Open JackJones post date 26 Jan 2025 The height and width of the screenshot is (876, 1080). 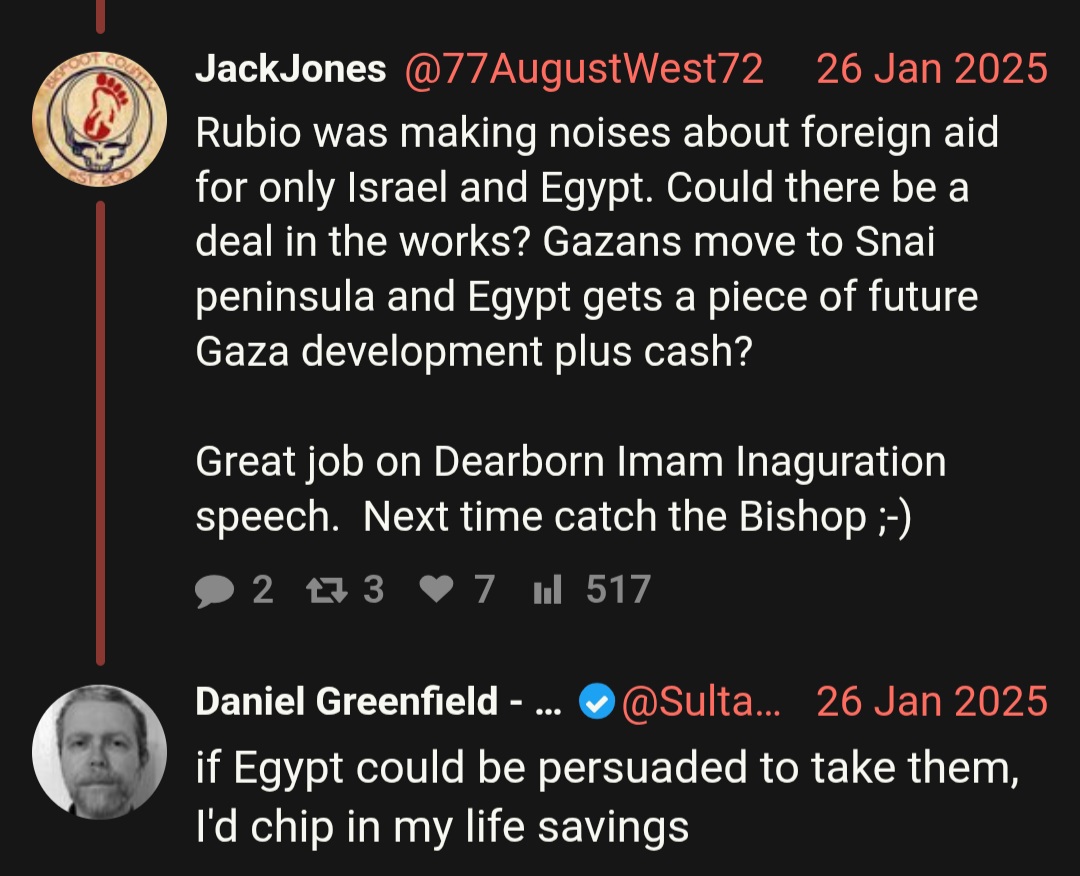(932, 69)
